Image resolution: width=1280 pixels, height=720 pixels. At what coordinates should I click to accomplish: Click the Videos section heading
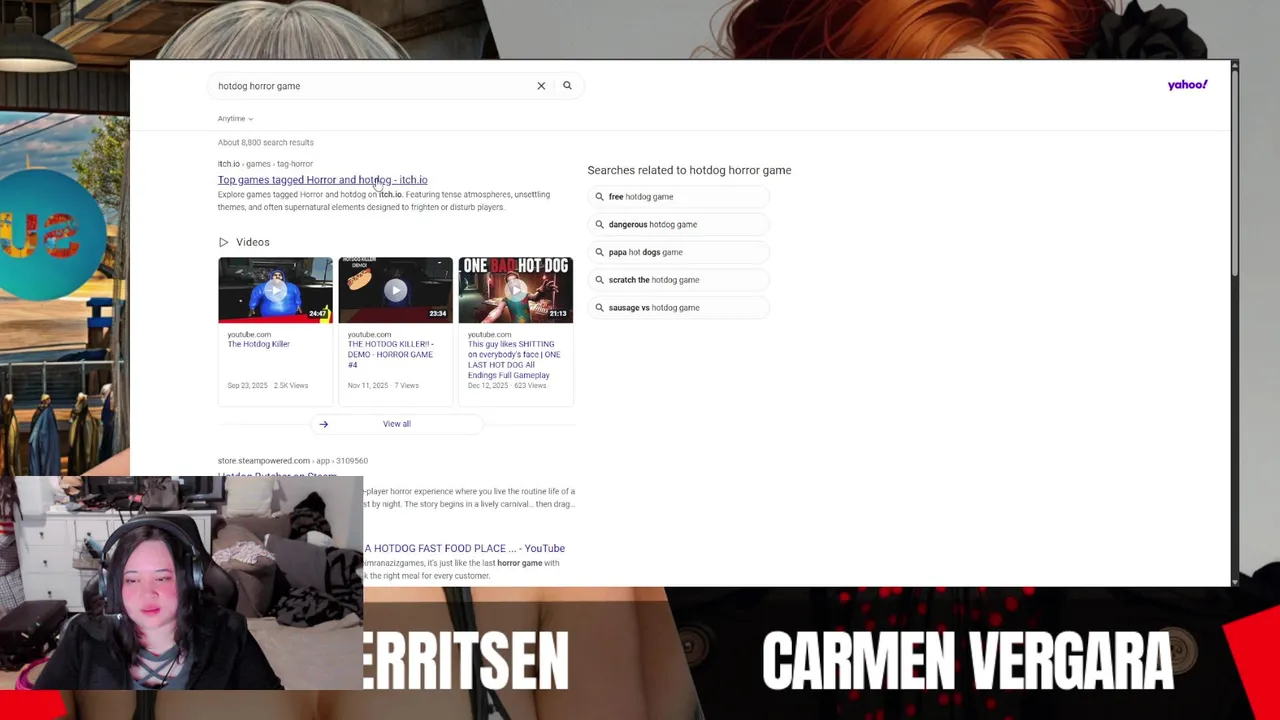pyautogui.click(x=253, y=242)
